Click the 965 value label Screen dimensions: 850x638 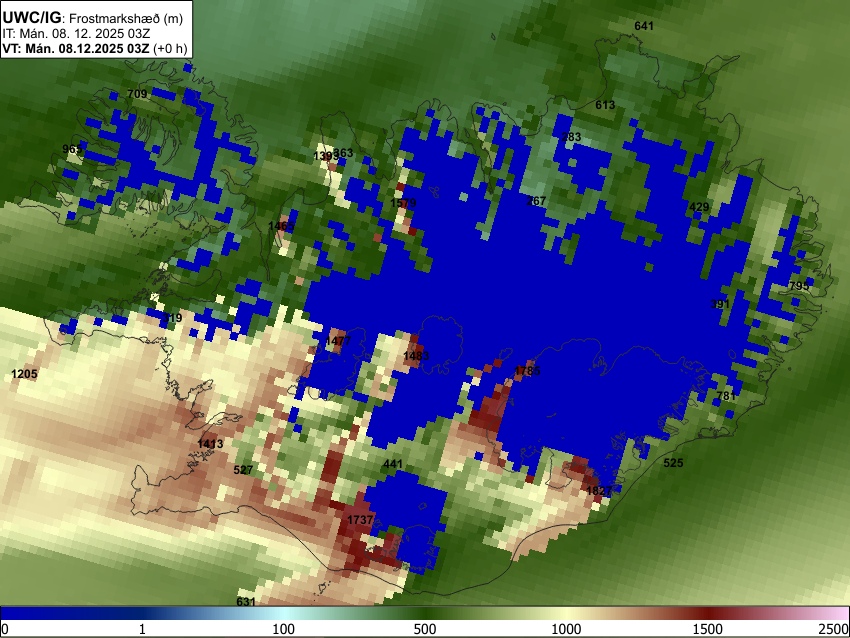72,149
